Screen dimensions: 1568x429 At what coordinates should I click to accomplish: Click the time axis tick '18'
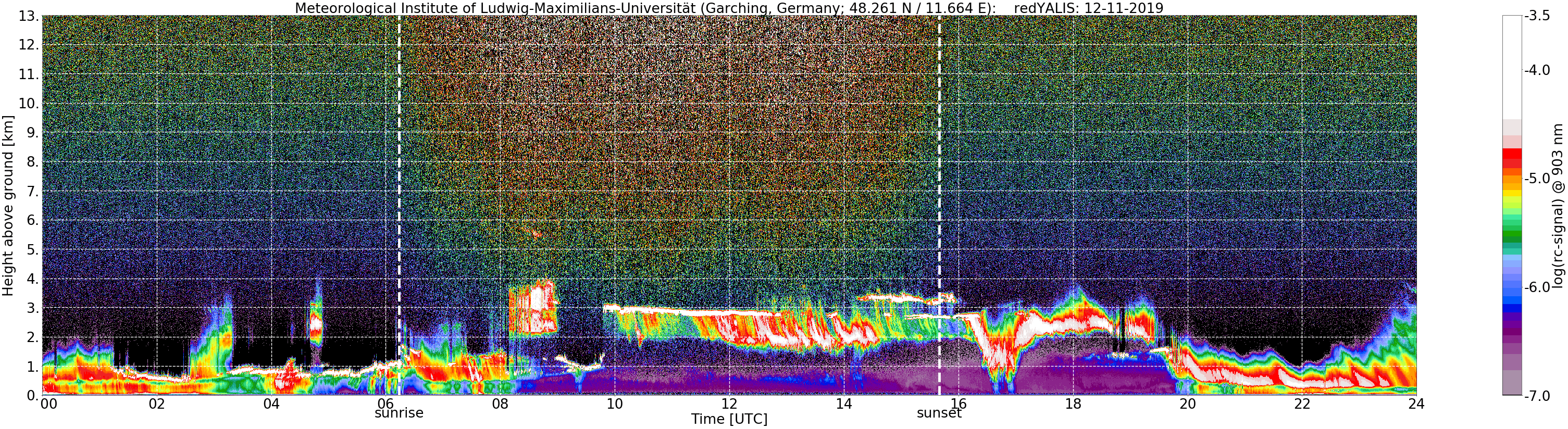coord(1073,404)
